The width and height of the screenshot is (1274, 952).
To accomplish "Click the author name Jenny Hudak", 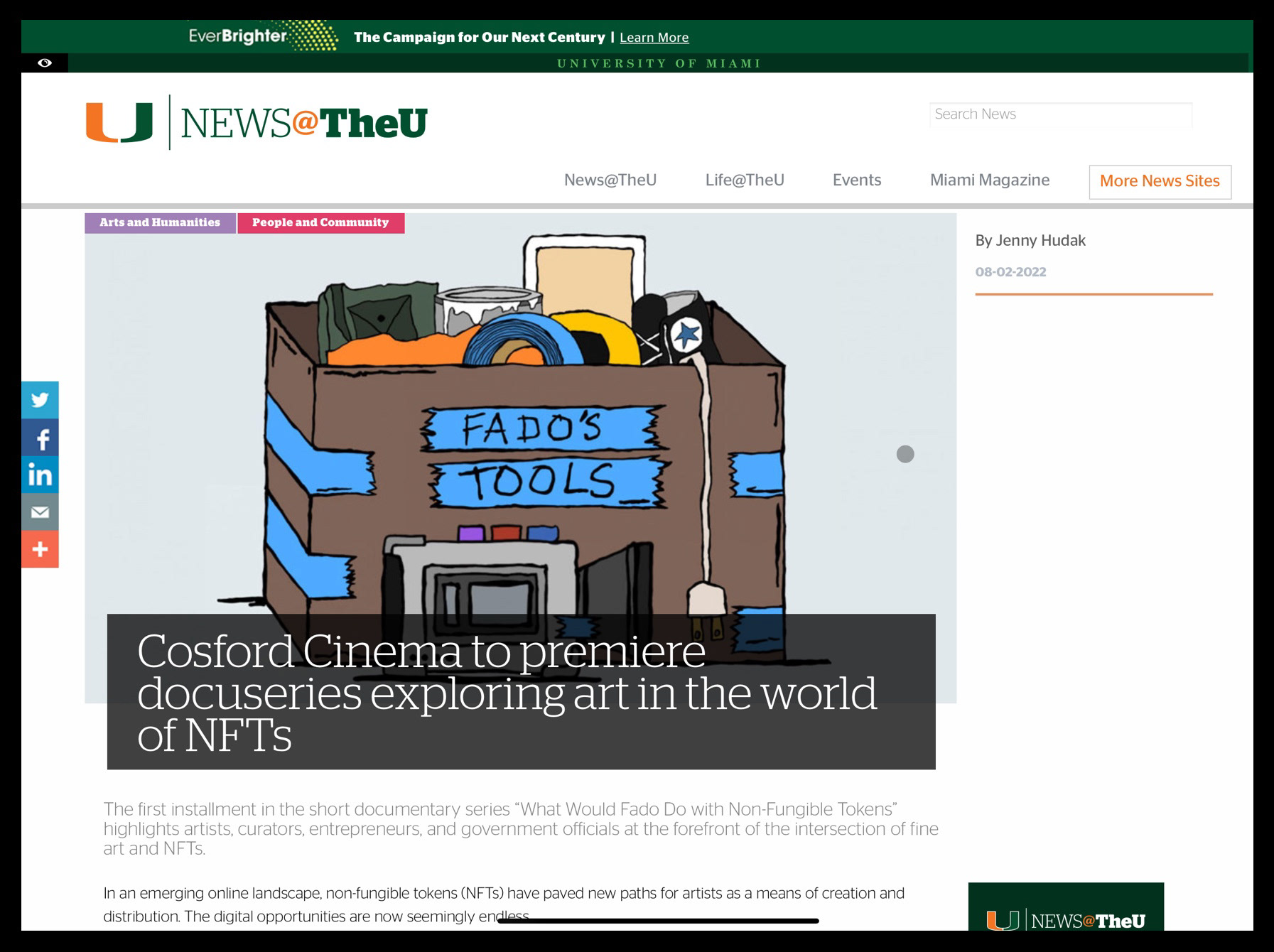I will (x=1041, y=241).
